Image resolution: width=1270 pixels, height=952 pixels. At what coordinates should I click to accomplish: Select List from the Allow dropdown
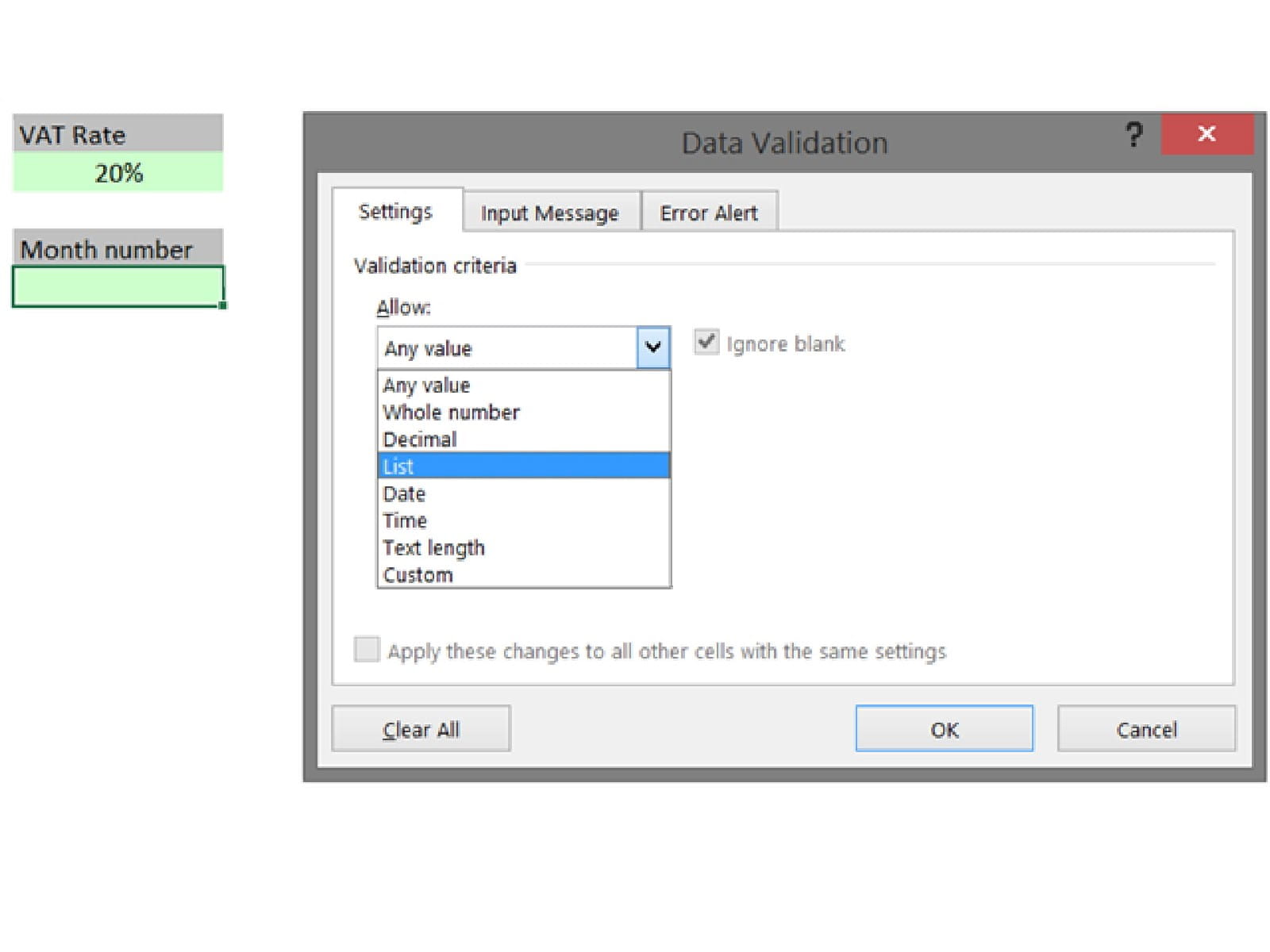pos(523,466)
